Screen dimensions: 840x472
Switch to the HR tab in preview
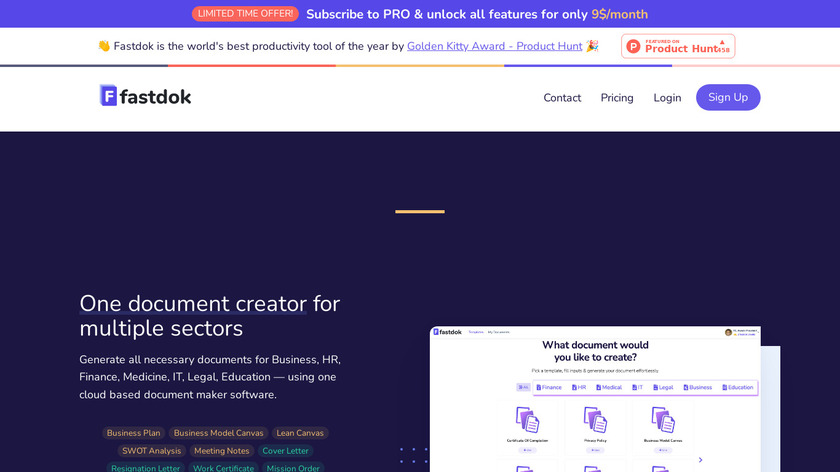pos(579,387)
